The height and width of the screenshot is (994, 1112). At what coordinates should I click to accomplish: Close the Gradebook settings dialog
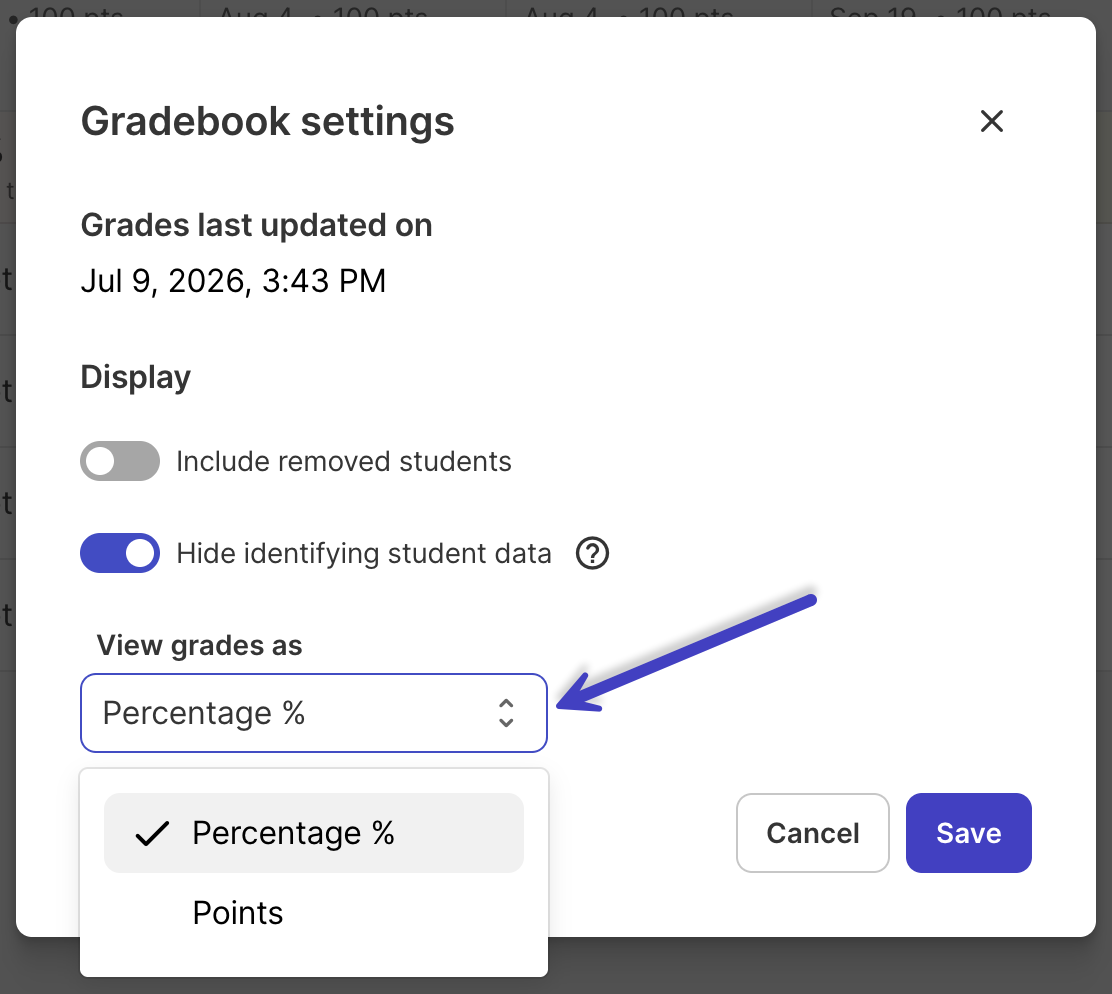point(991,121)
